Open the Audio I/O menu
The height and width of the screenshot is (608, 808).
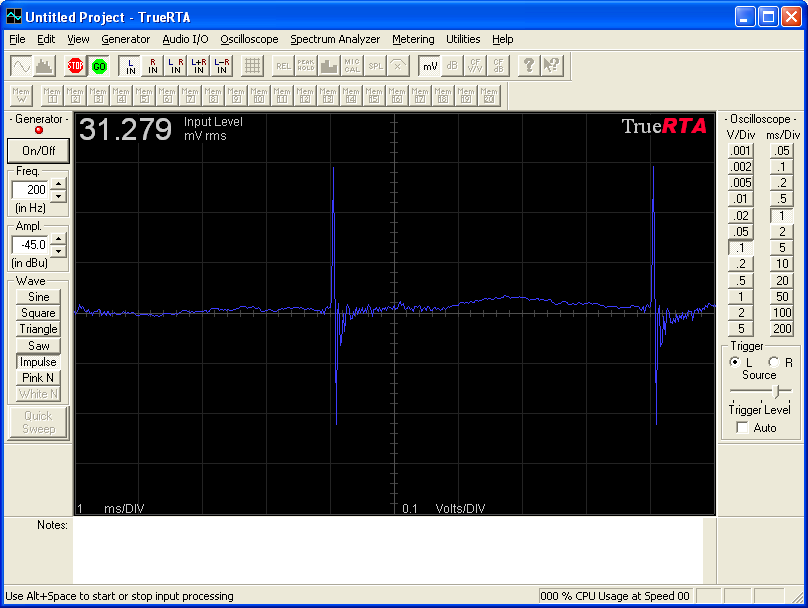point(186,39)
